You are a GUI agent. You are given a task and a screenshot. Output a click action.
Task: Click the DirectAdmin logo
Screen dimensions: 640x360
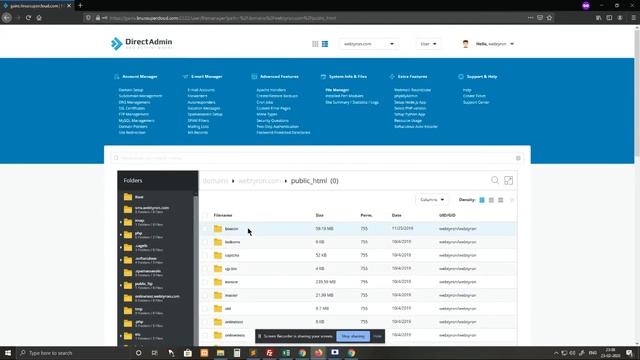click(142, 43)
